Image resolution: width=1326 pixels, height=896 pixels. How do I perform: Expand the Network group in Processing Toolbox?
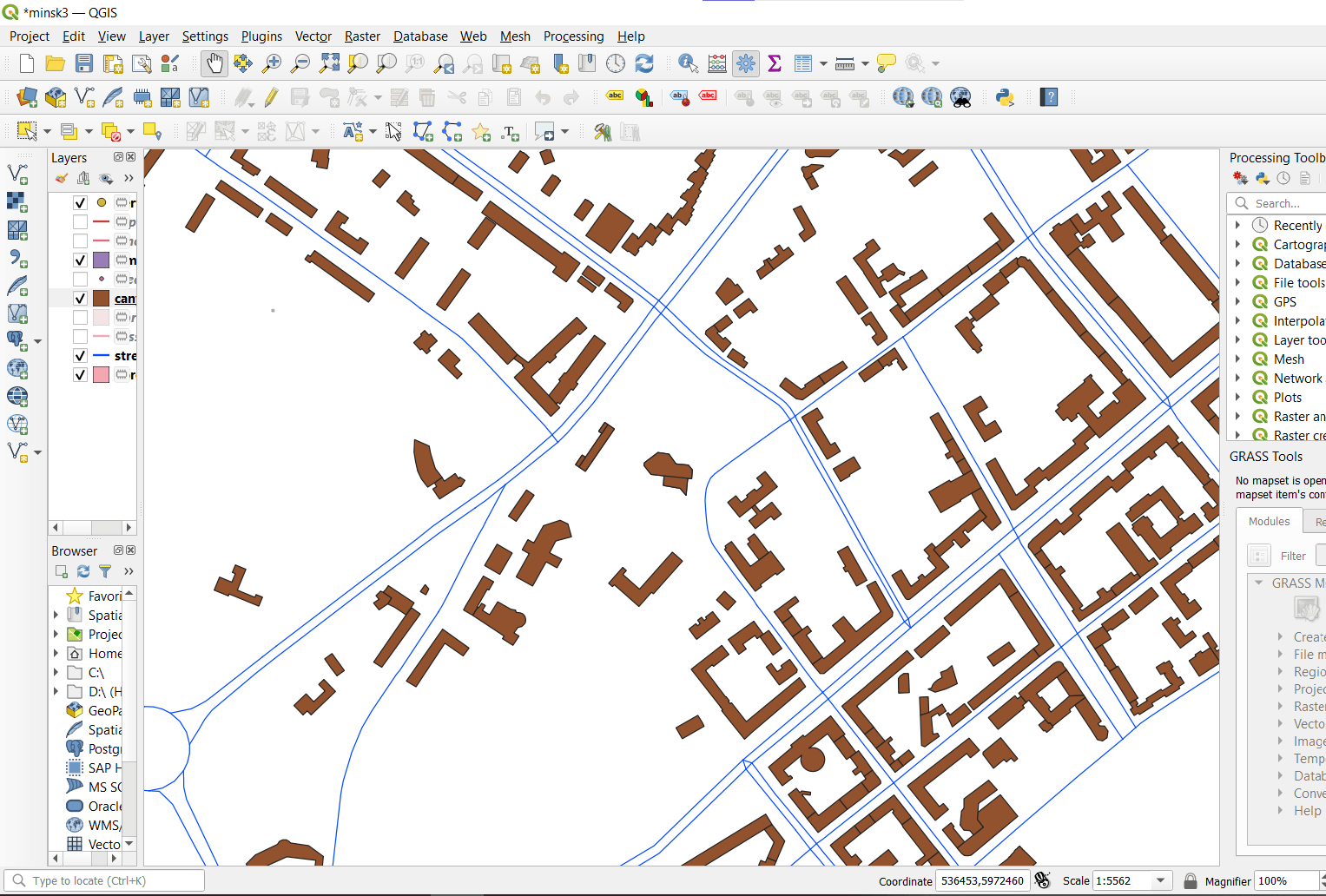1238,378
